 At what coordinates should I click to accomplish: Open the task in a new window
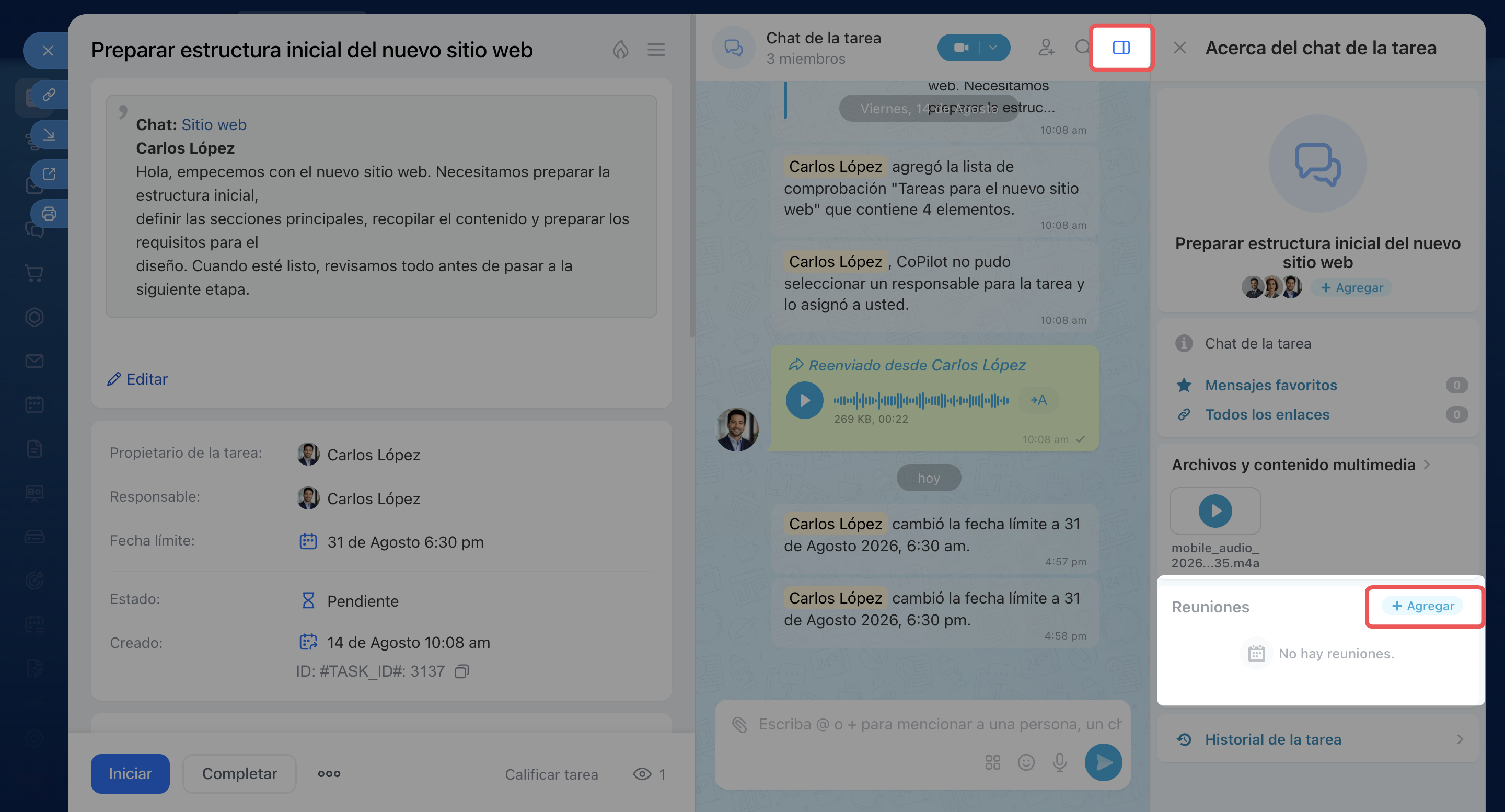[x=49, y=174]
